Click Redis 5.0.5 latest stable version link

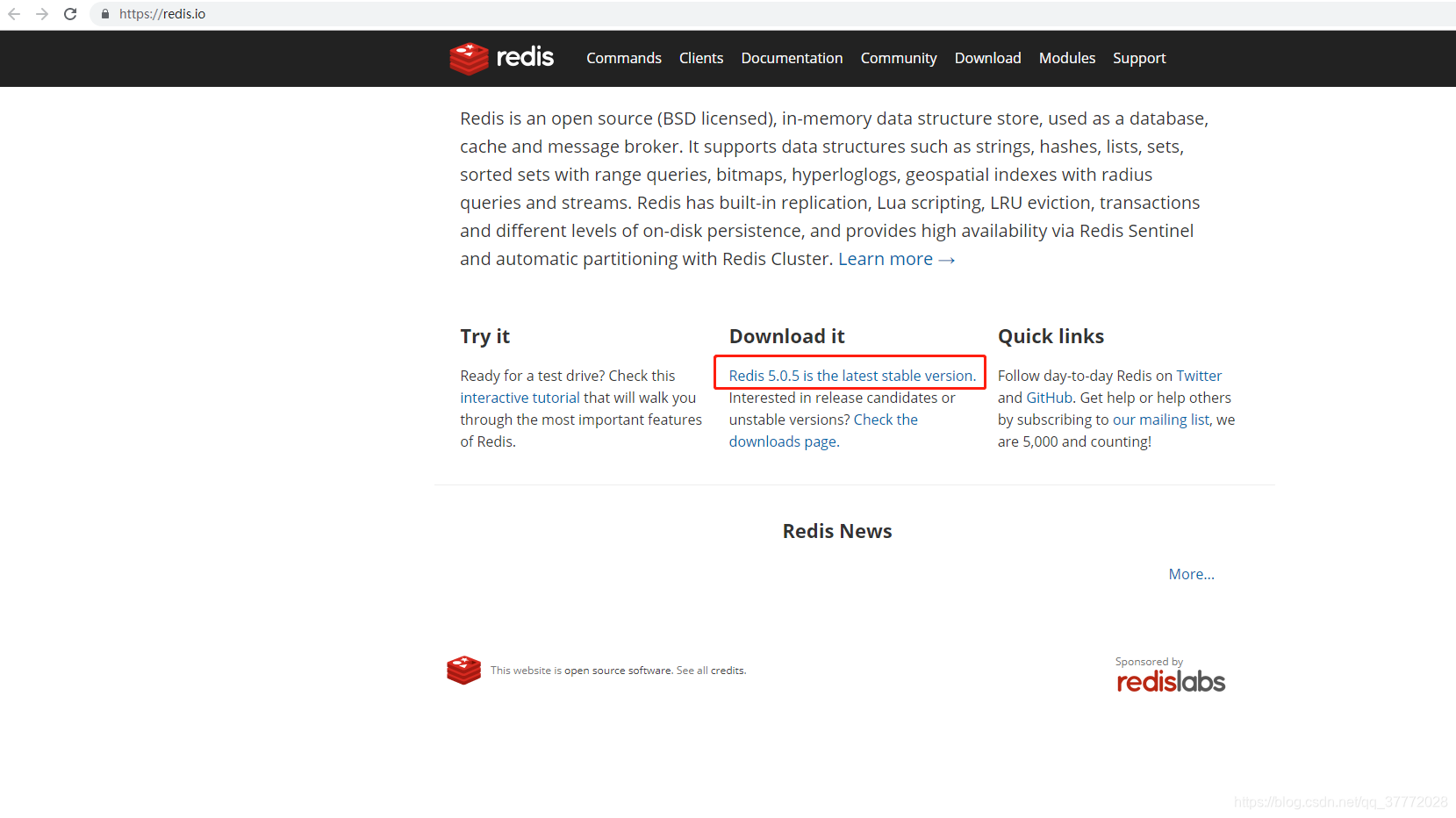(852, 376)
